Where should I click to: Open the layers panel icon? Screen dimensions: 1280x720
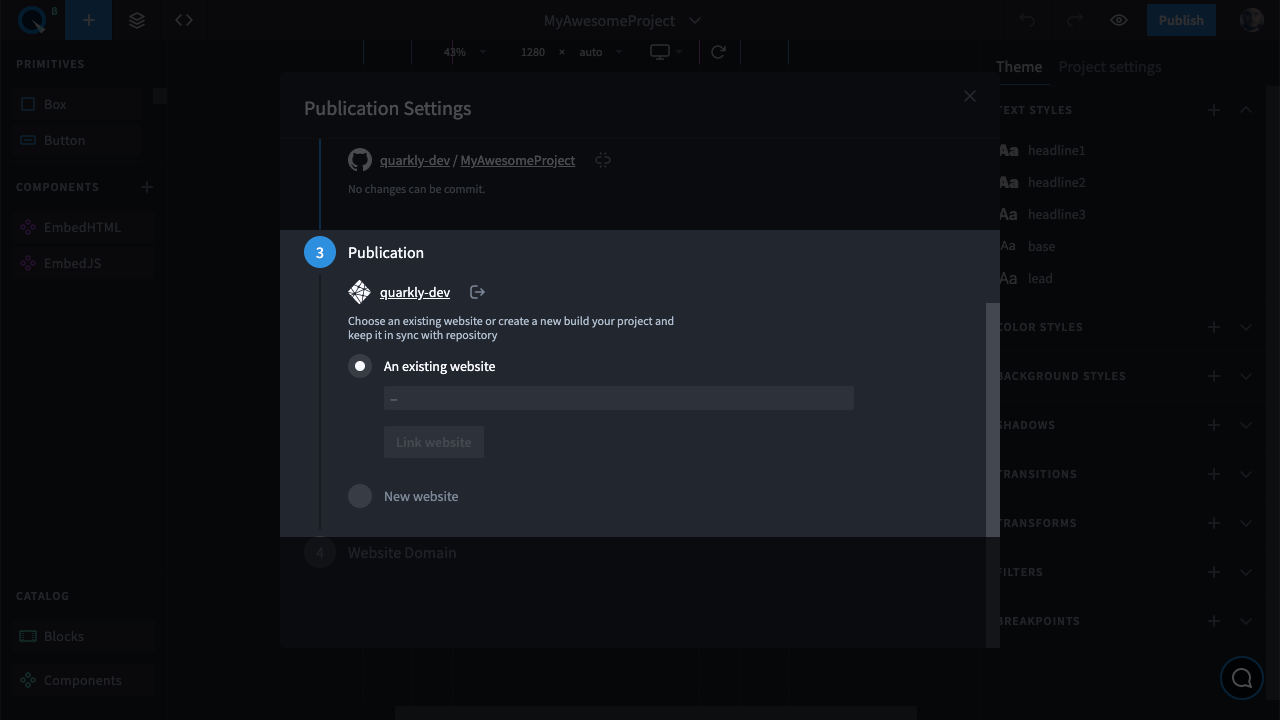137,20
